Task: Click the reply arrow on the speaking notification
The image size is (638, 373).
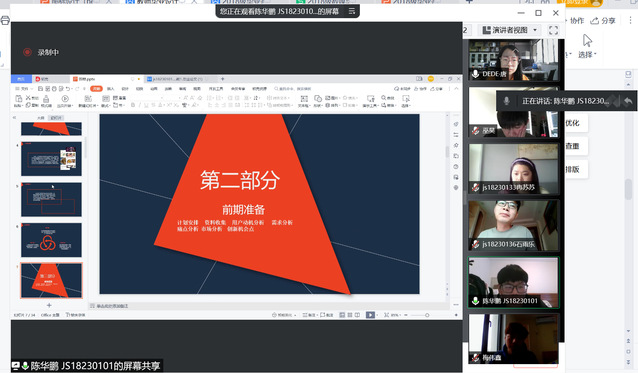Action: [x=628, y=100]
